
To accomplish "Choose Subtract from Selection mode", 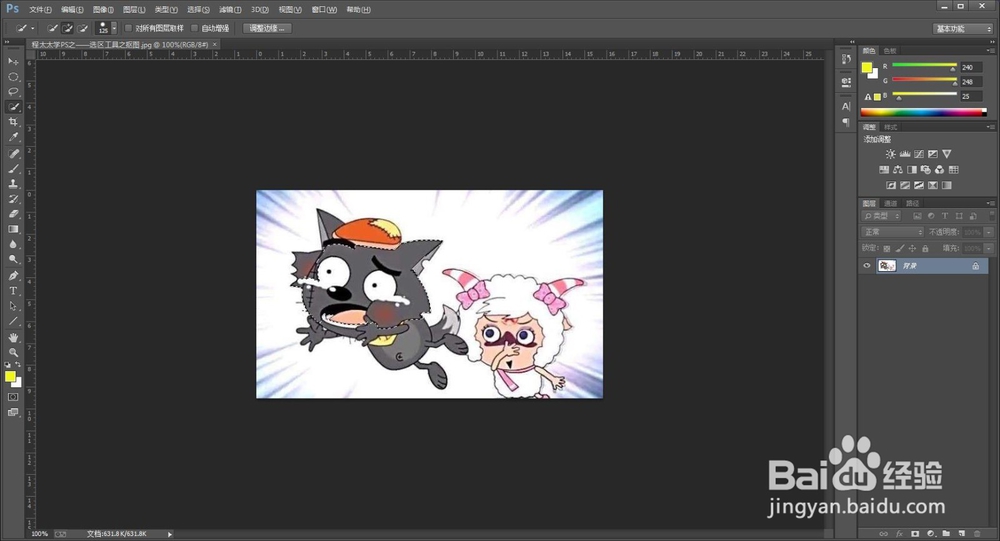I will (83, 28).
